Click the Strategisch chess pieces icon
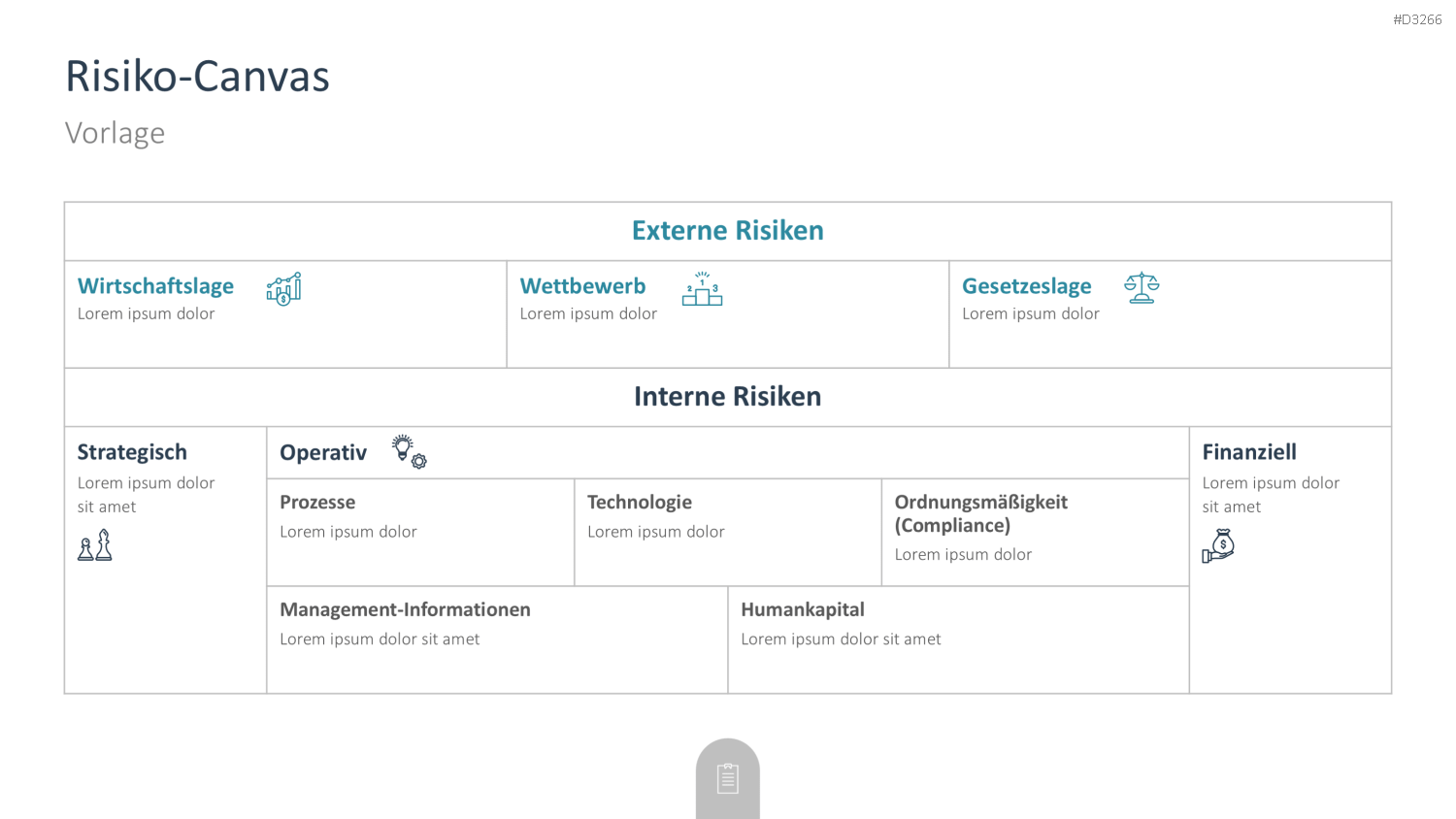The image size is (1456, 819). (x=95, y=545)
